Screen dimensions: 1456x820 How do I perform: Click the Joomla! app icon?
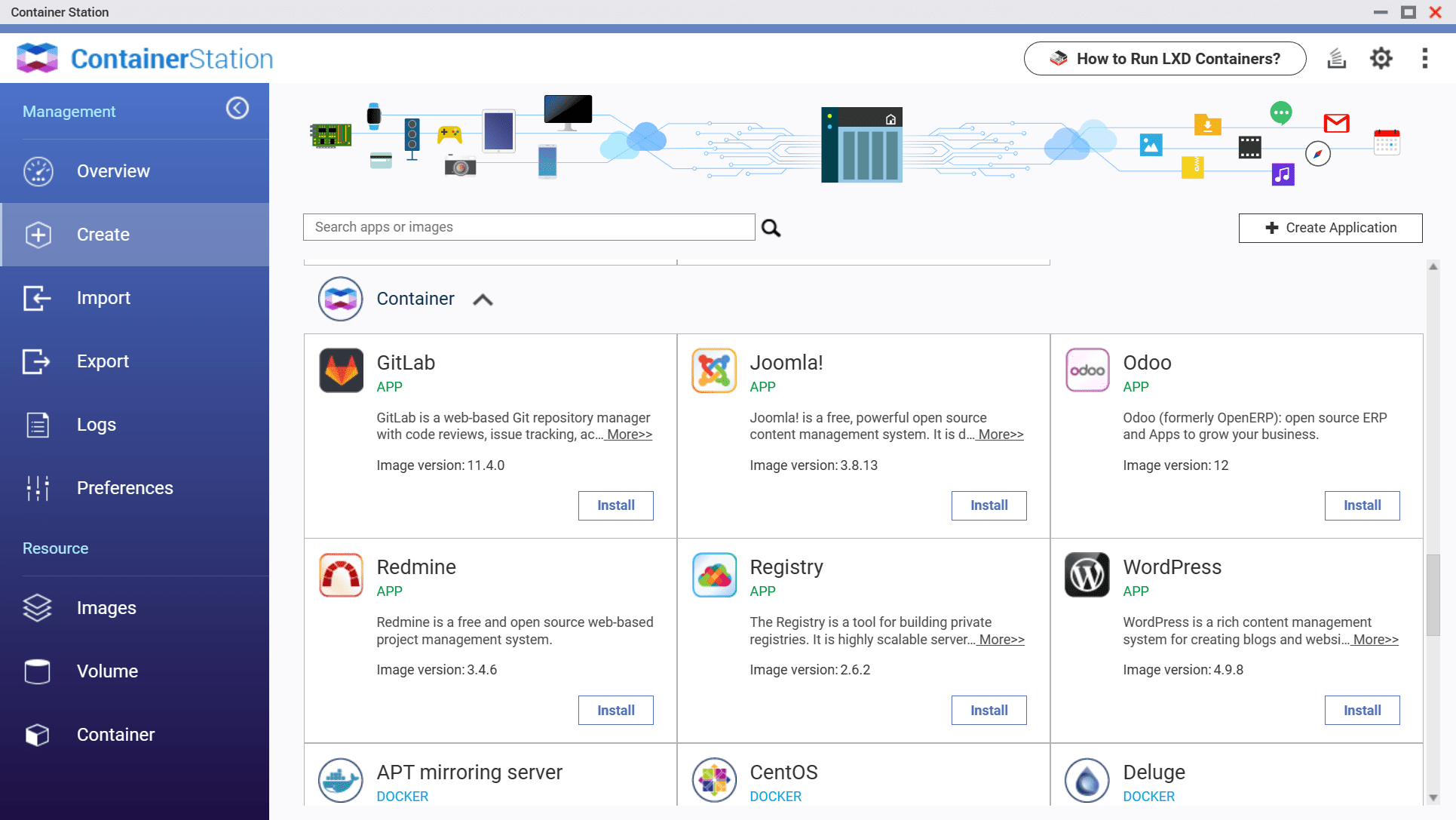click(714, 370)
